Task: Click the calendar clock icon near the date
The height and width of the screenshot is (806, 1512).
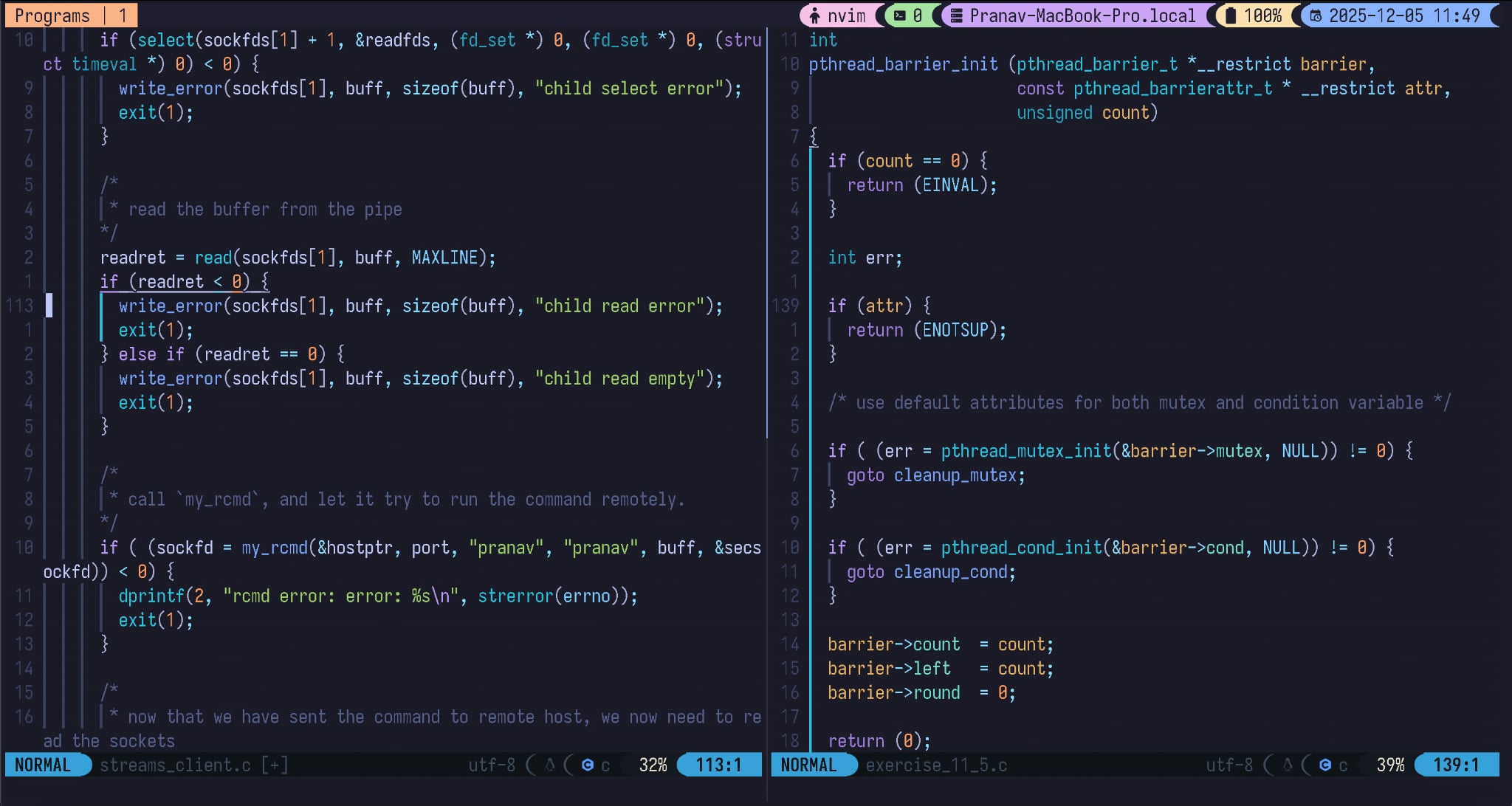Action: 1316,15
